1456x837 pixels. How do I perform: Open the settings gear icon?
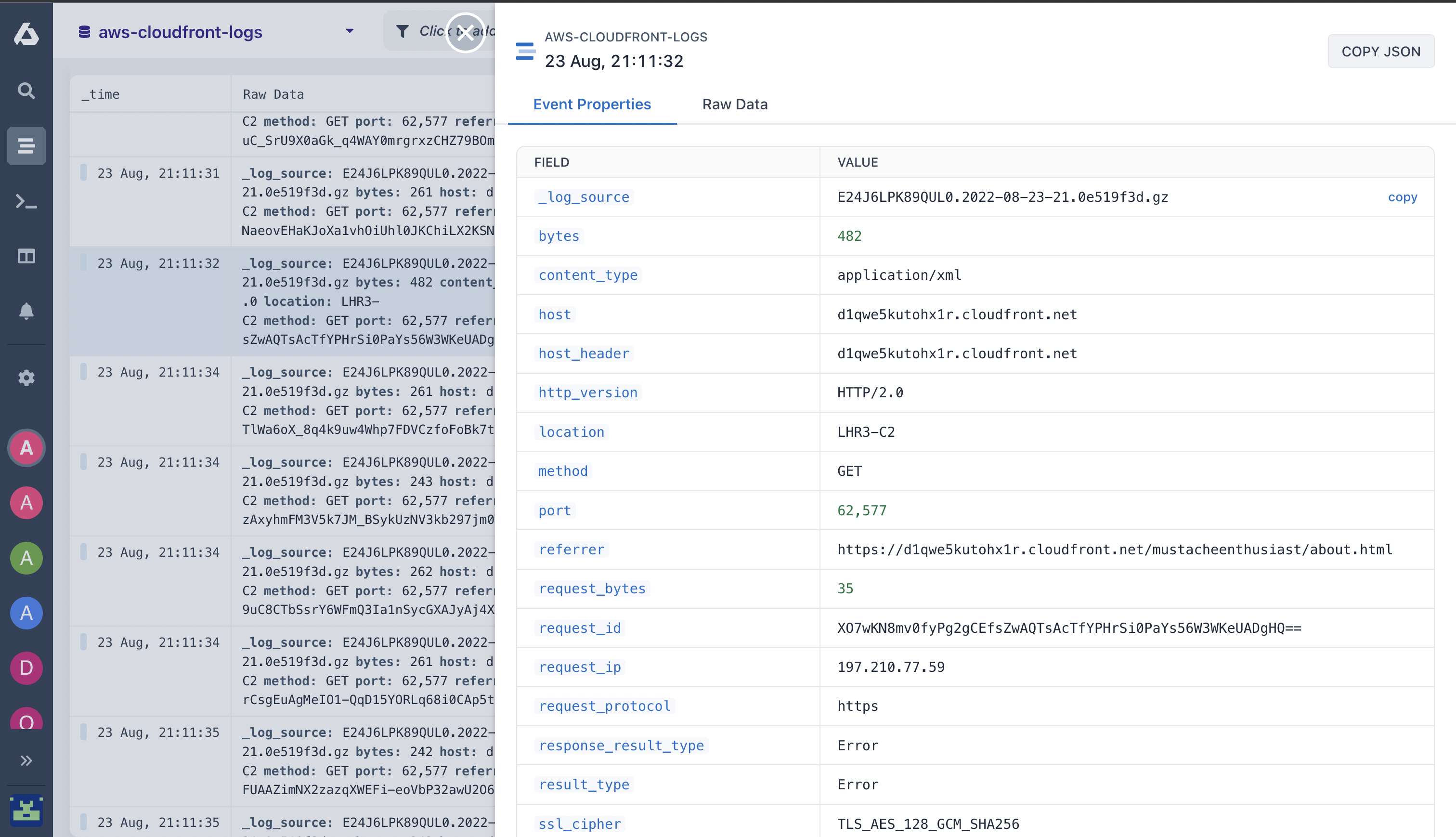click(x=26, y=378)
